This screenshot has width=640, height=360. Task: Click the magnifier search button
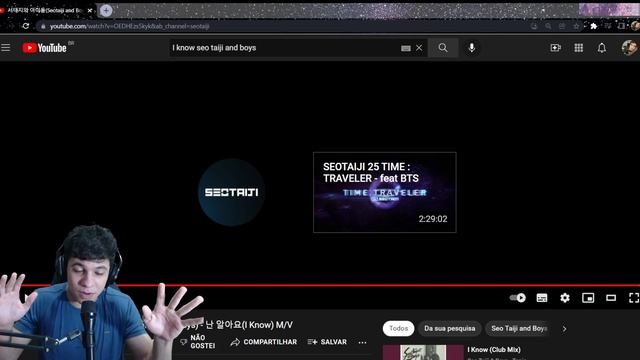[x=443, y=48]
